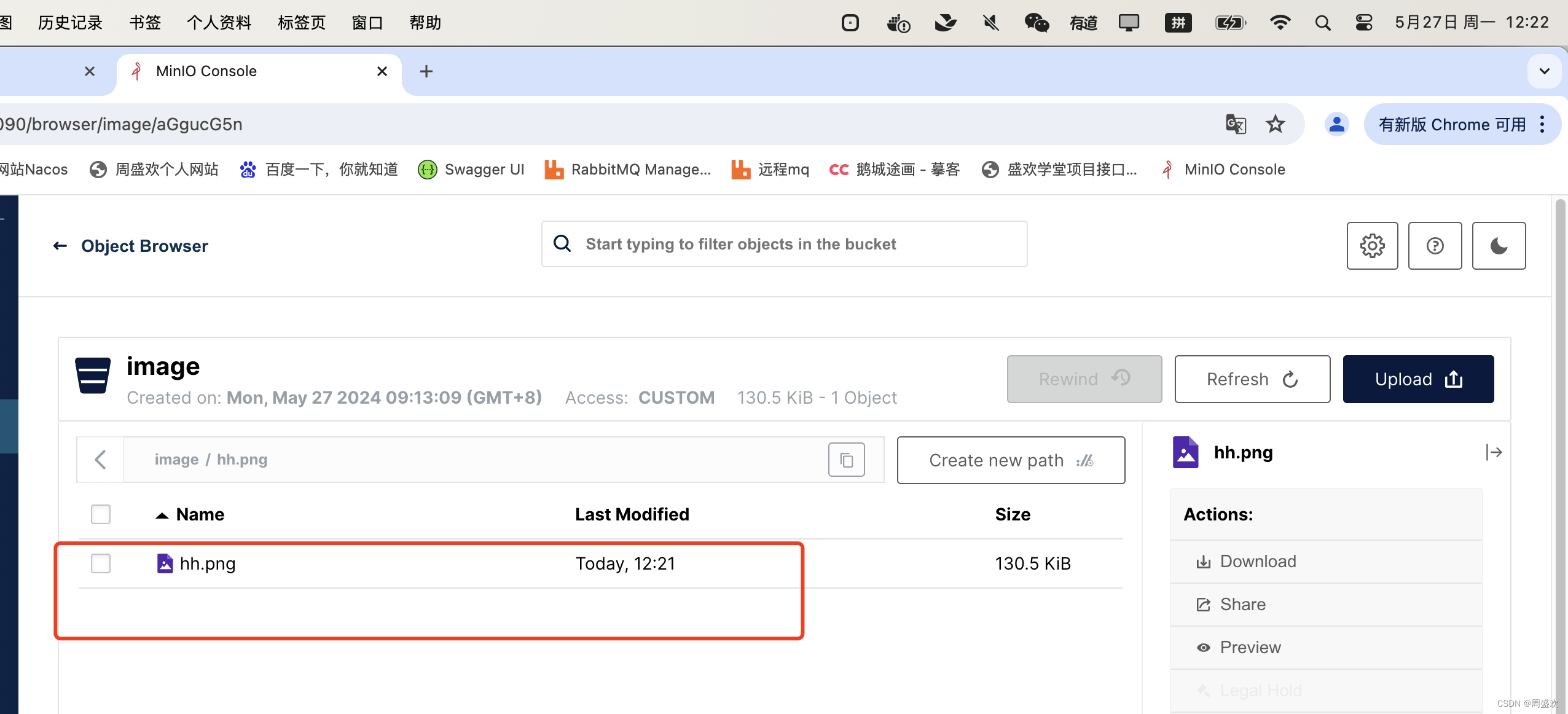Screen dimensions: 1568x714
Task: Open 鹅城途画 - 摹客 bookmark
Action: (894, 169)
